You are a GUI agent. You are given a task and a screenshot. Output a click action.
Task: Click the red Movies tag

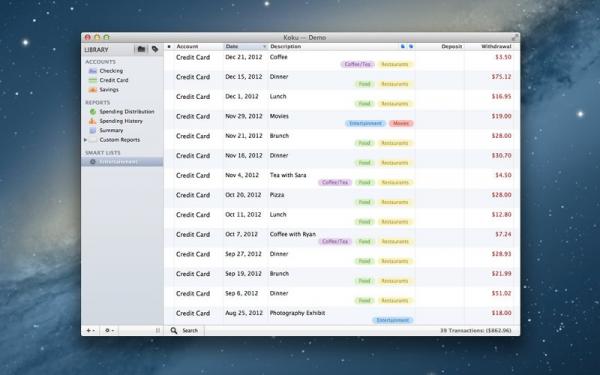(401, 124)
